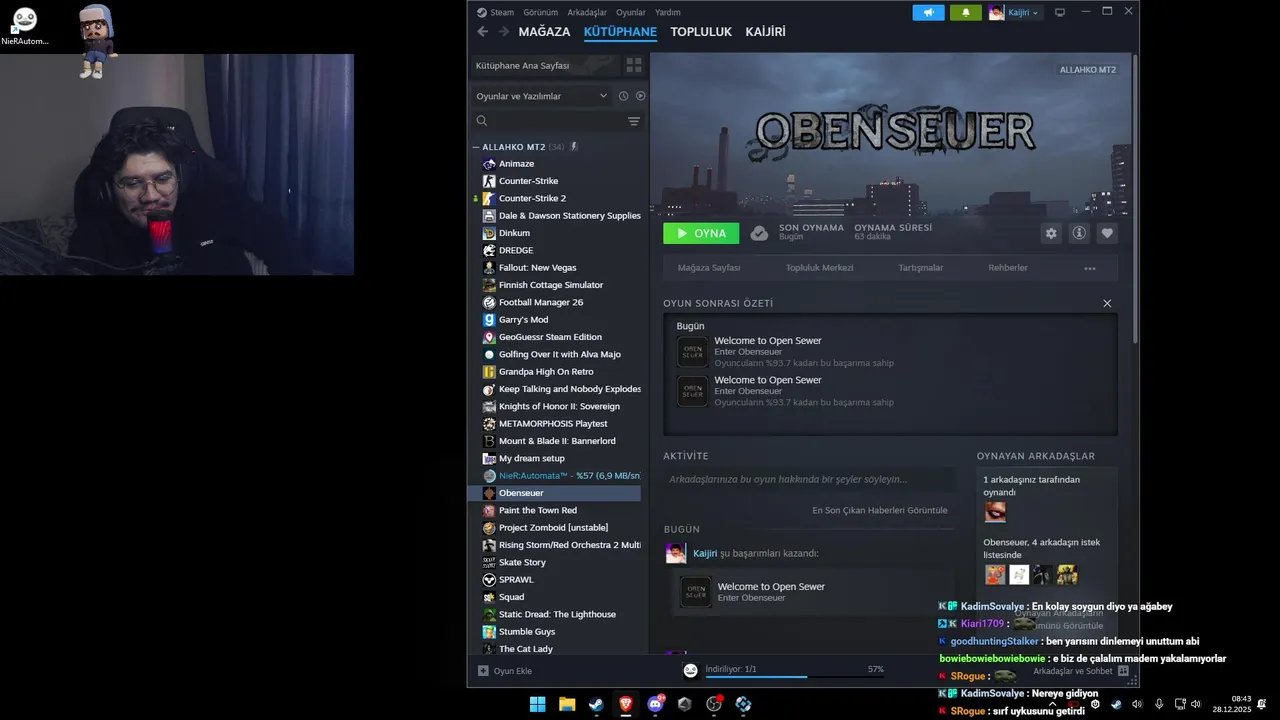Screen dimensions: 1280x720
Task: Open the Görünüm menu
Action: click(541, 13)
